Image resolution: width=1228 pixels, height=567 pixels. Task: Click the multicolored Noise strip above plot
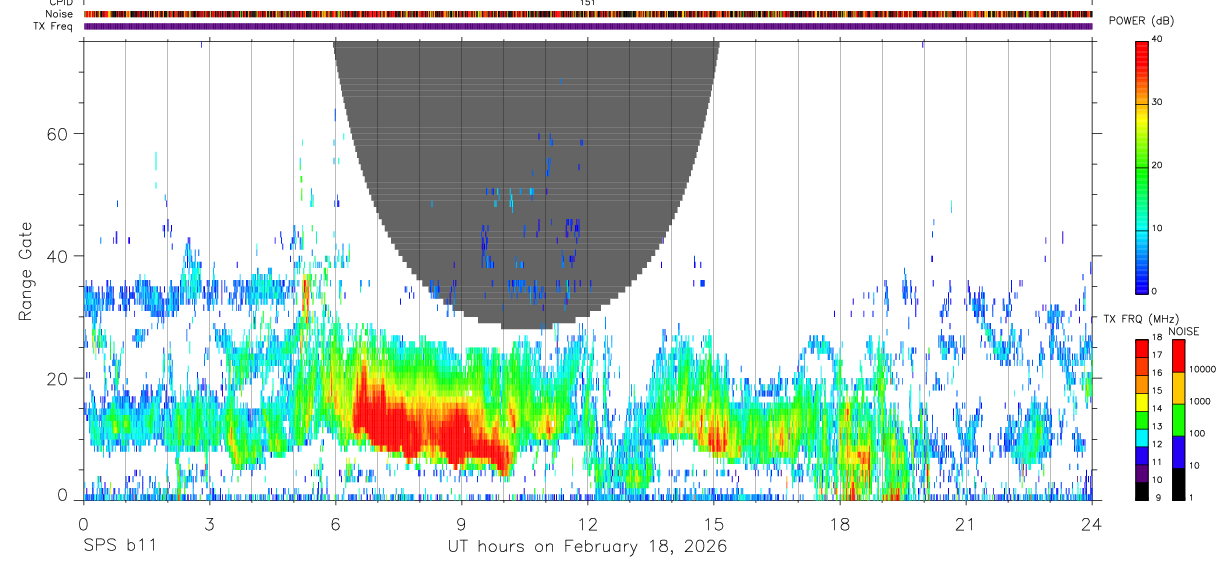click(x=588, y=14)
